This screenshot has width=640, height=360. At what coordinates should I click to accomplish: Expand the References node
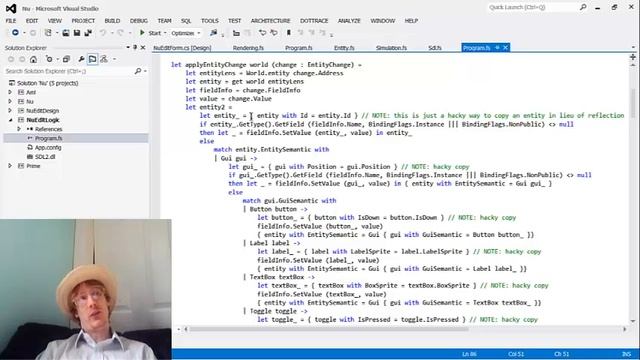19,129
